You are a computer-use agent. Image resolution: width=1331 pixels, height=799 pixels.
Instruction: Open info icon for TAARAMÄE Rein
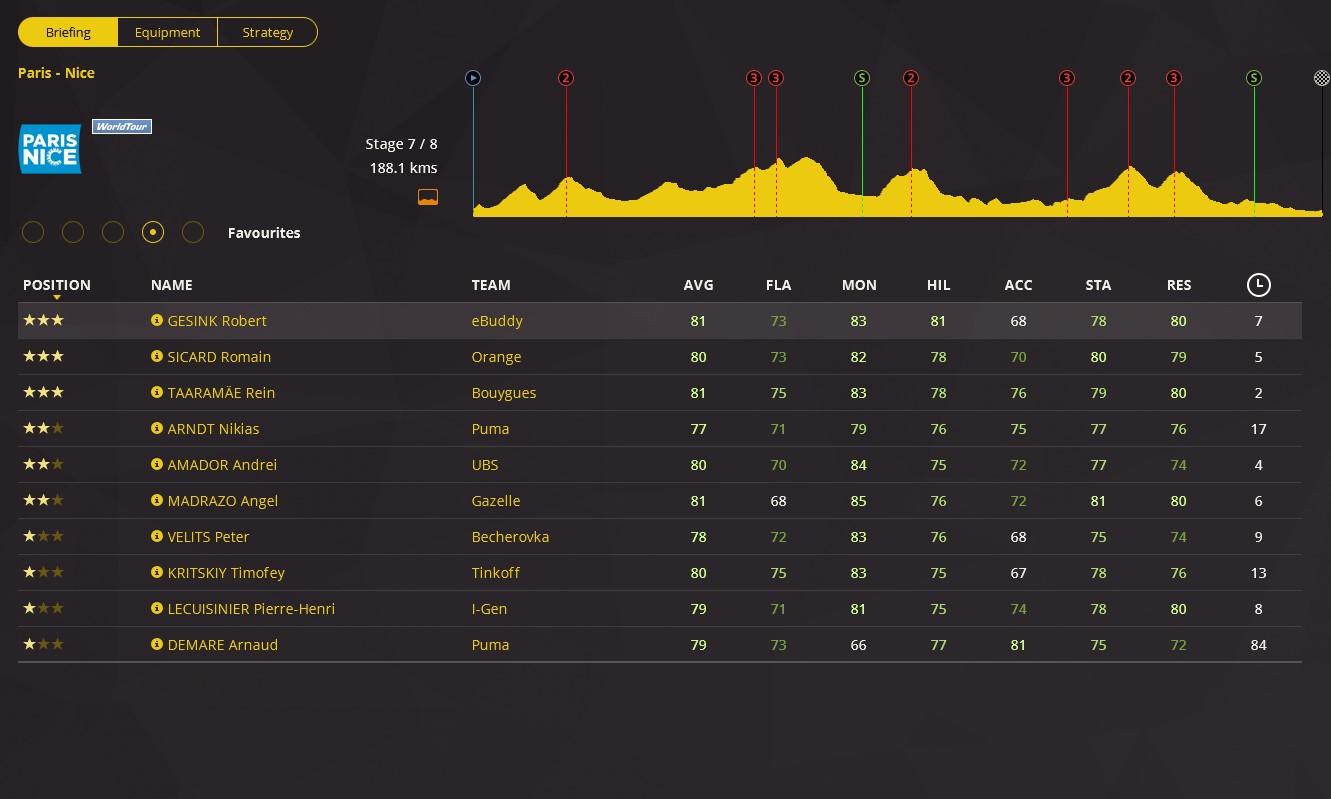(x=156, y=393)
